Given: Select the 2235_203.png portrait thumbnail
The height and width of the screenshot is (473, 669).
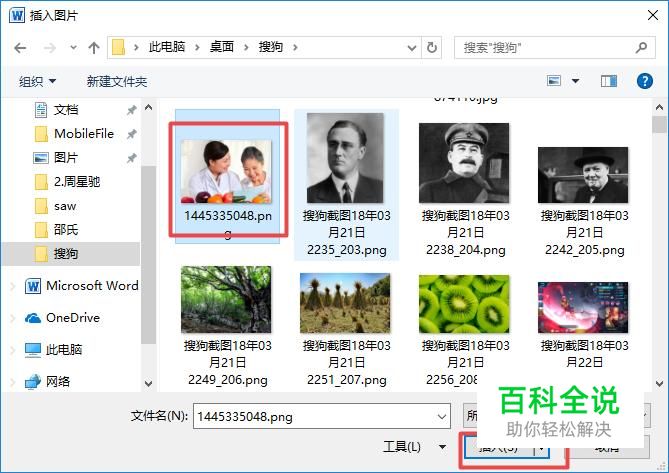Looking at the screenshot, I should (346, 158).
